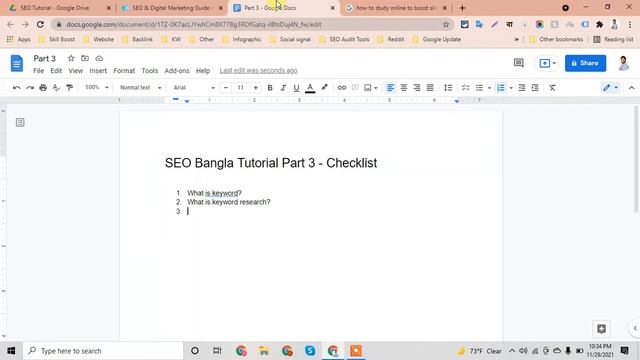Open the present to meeting dropdown
The height and width of the screenshot is (360, 640).
tap(547, 63)
